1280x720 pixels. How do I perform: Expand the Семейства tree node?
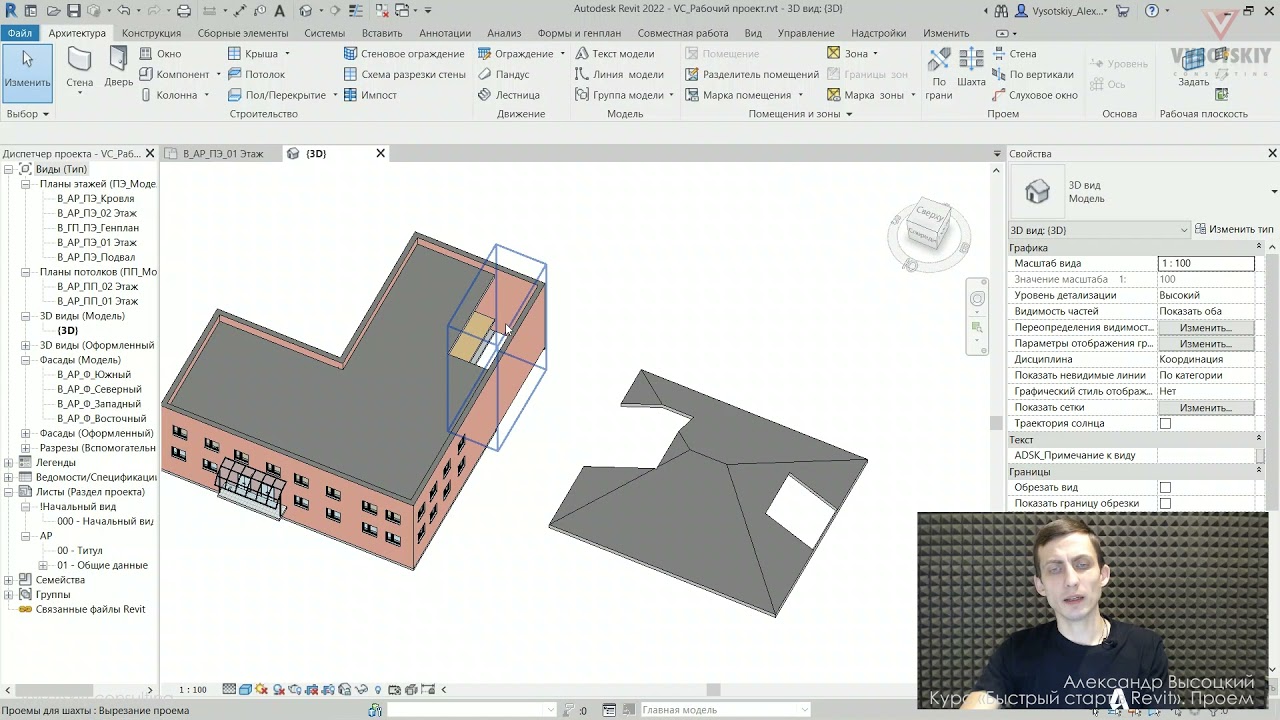[x=9, y=580]
